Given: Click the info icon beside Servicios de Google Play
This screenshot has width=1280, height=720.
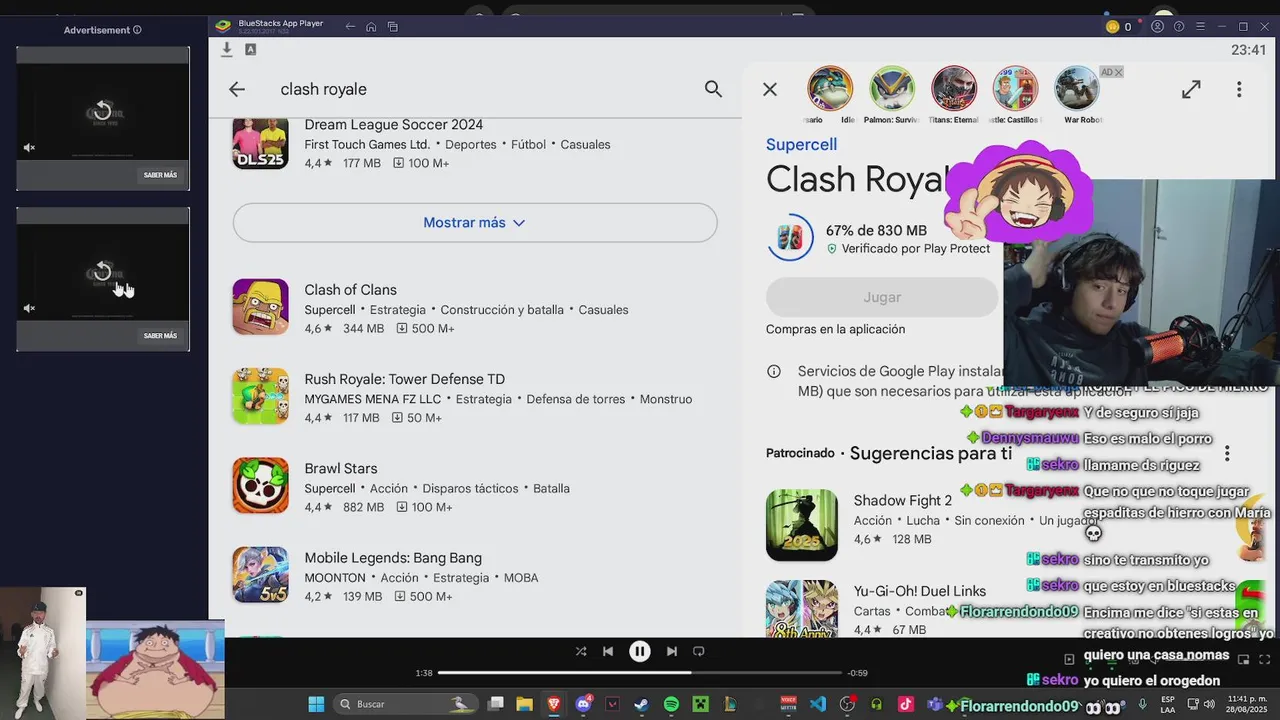Looking at the screenshot, I should (774, 372).
